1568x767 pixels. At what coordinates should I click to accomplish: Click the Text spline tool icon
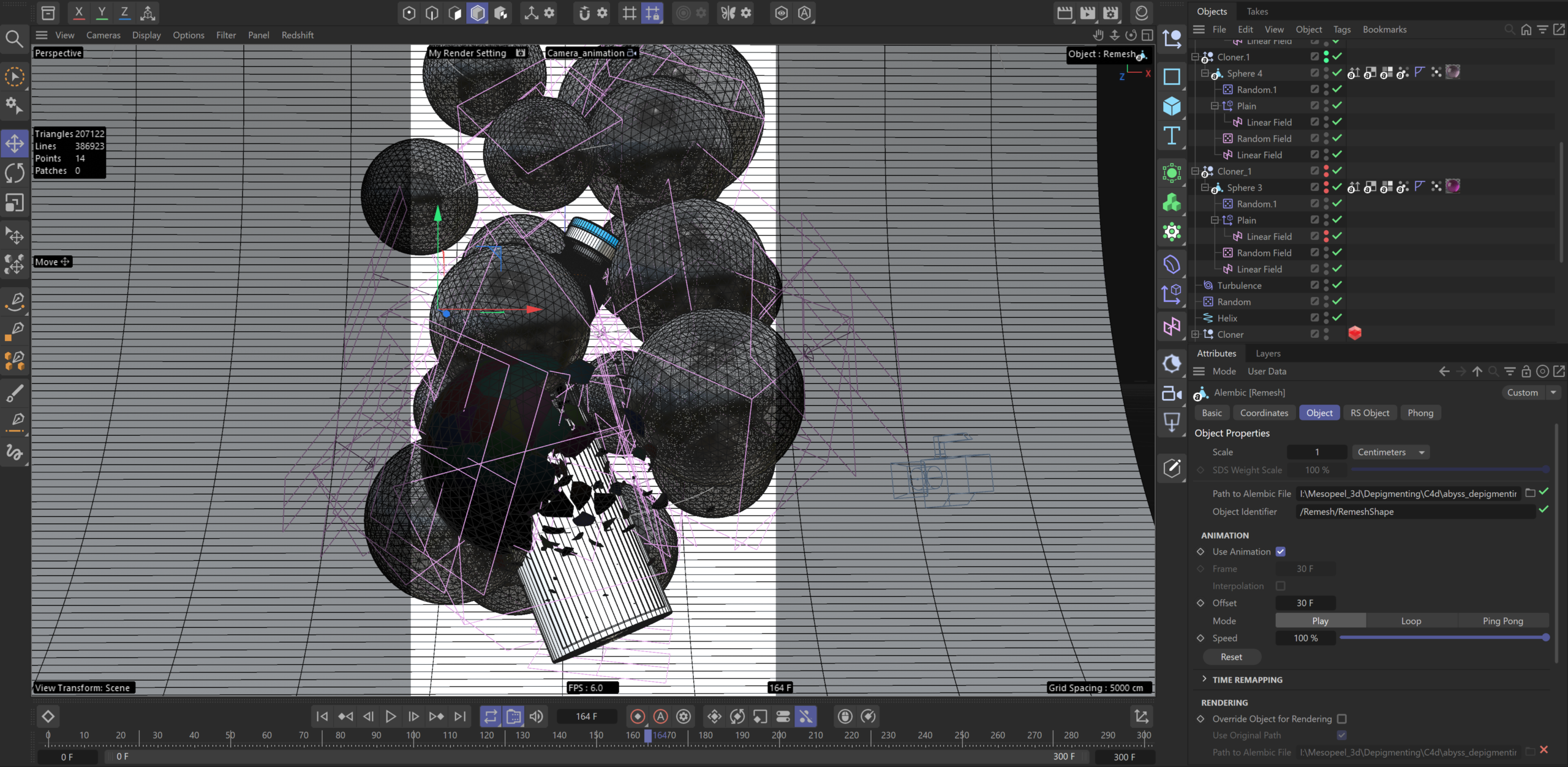tap(1172, 135)
